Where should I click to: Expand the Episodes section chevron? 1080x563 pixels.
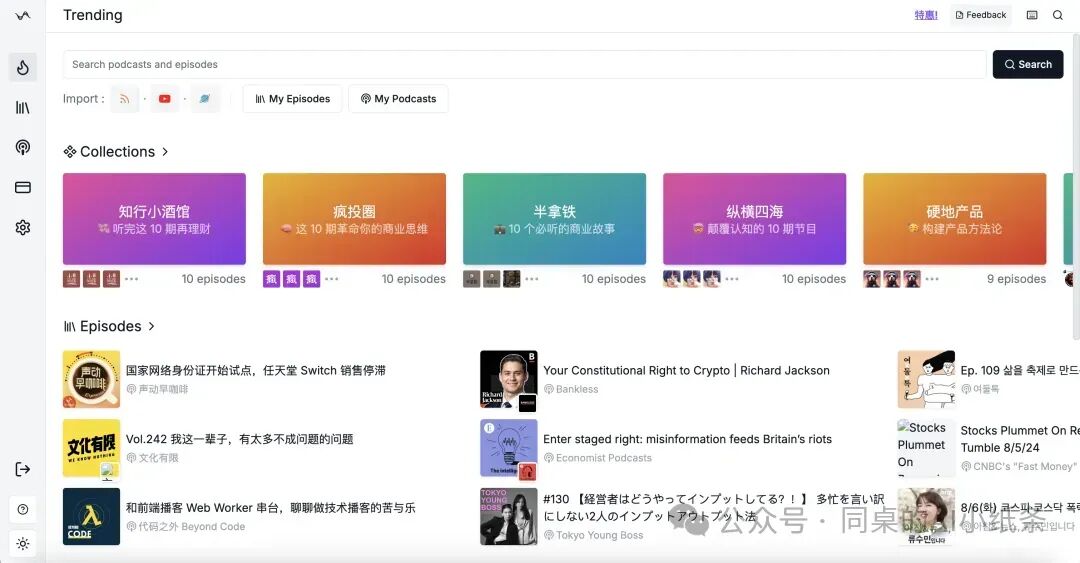tap(151, 326)
